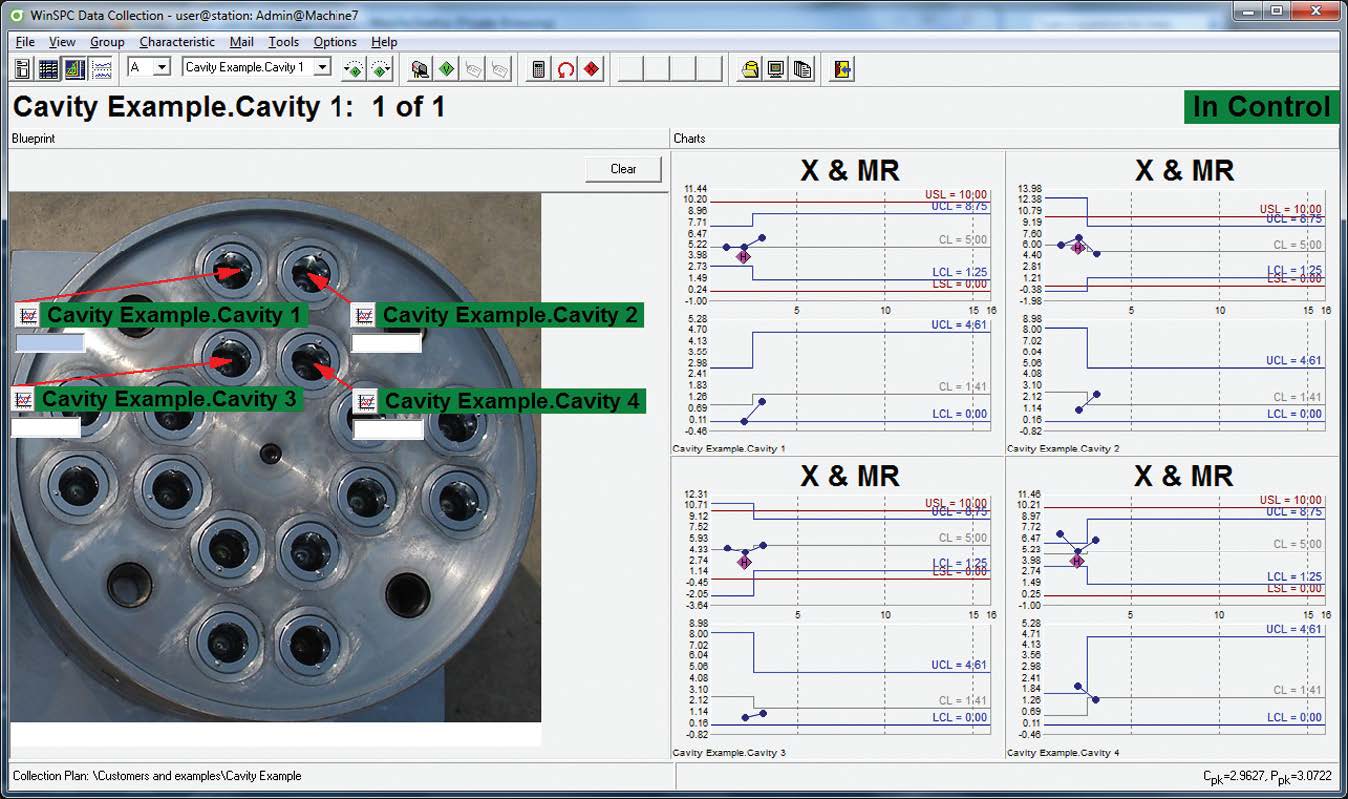1348x799 pixels.
Task: Click the mailbox toolbar icon
Action: 420,69
